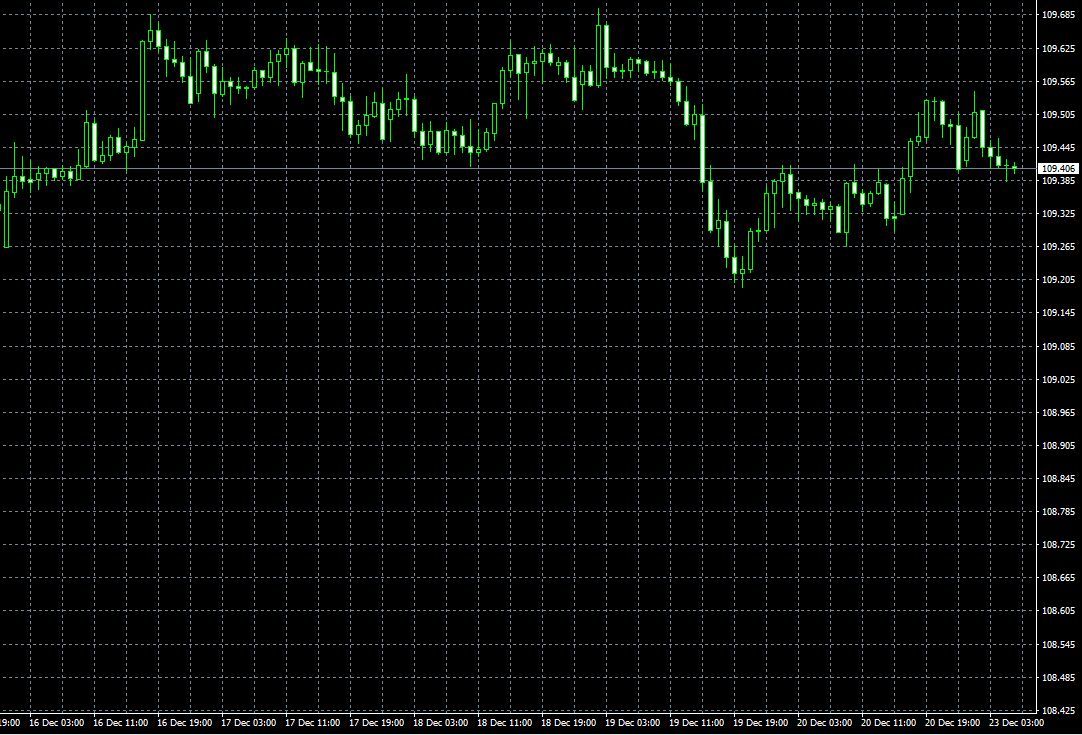This screenshot has width=1082, height=735.
Task: Click the 17 Dec 11:00 time label
Action: pos(313,723)
